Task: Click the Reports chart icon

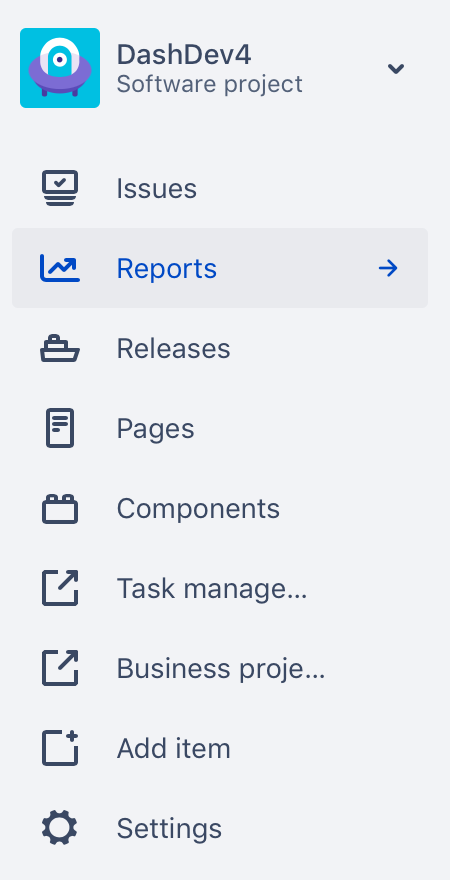Action: point(60,268)
